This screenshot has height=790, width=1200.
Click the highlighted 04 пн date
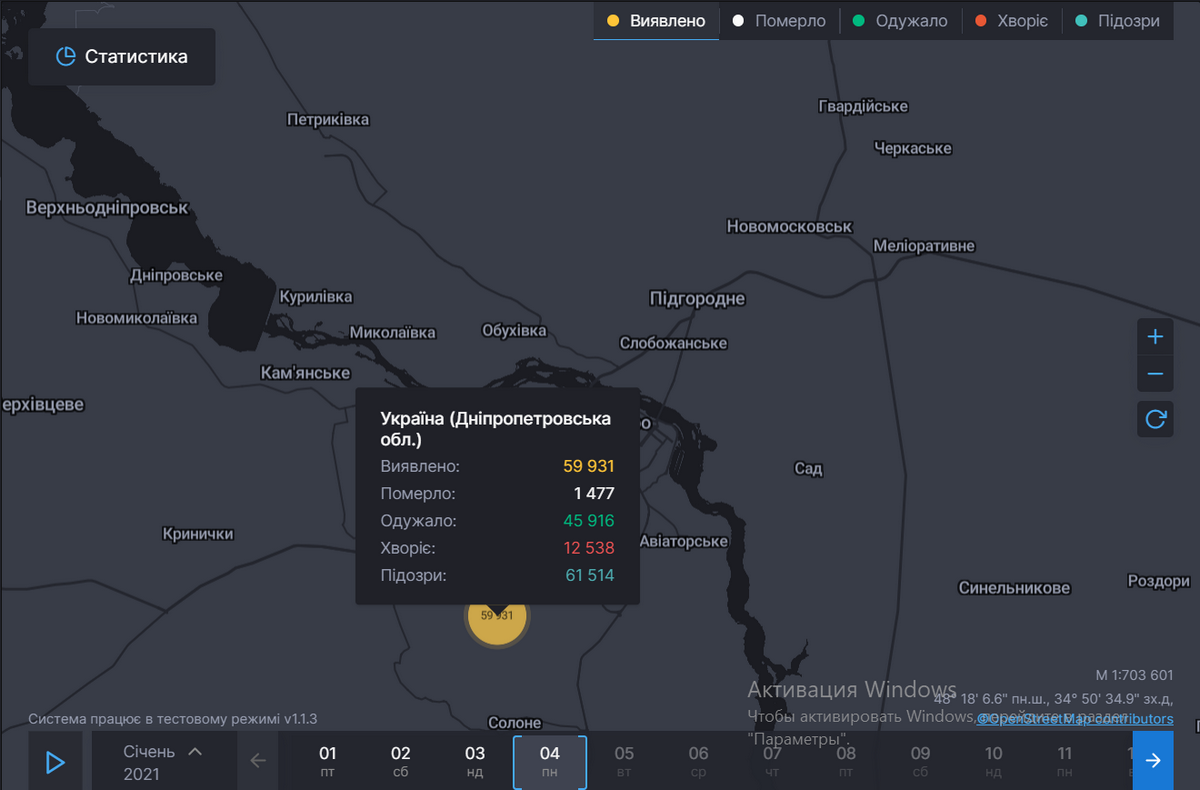click(x=549, y=761)
